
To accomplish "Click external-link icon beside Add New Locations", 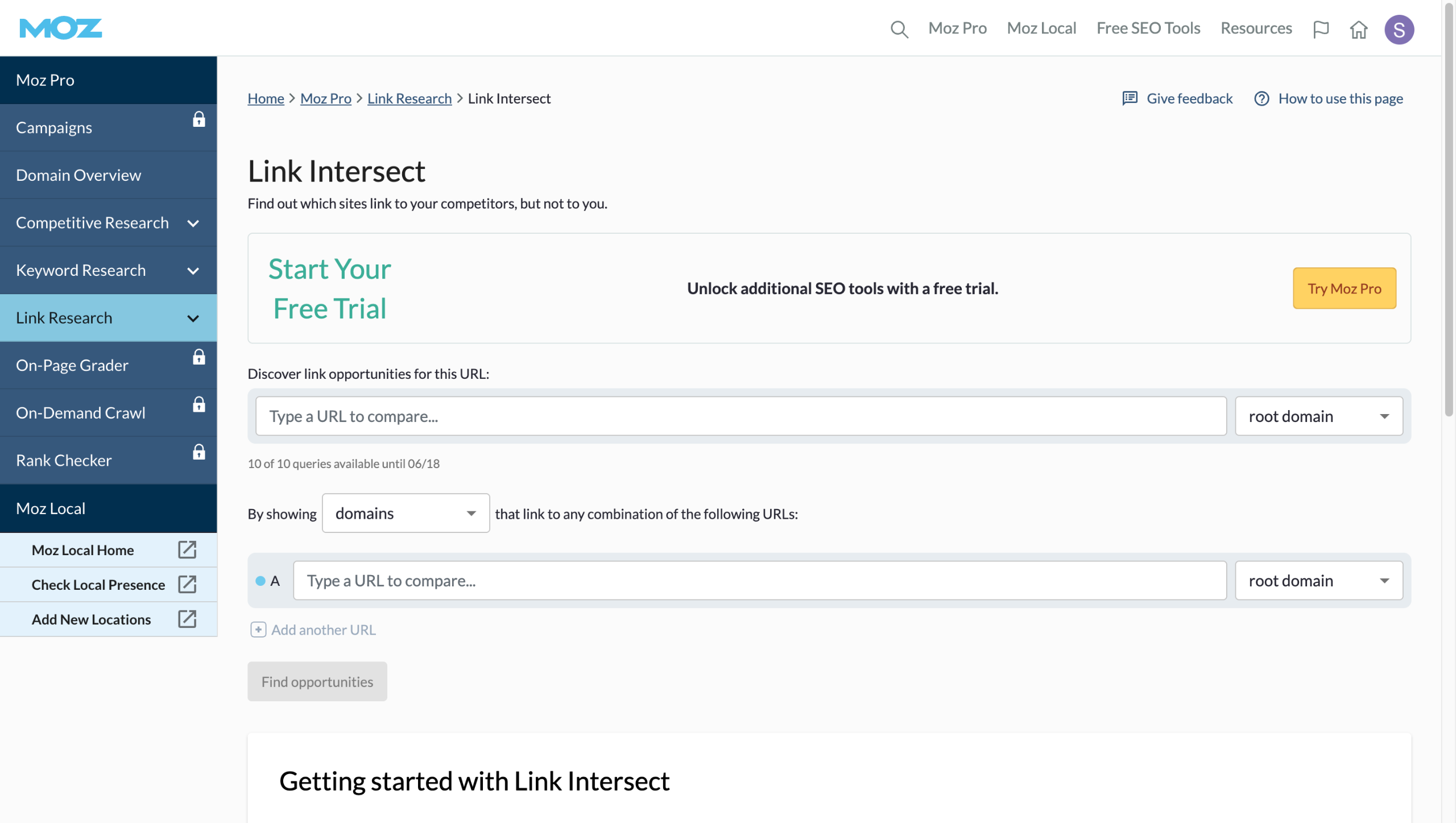I will 187,619.
